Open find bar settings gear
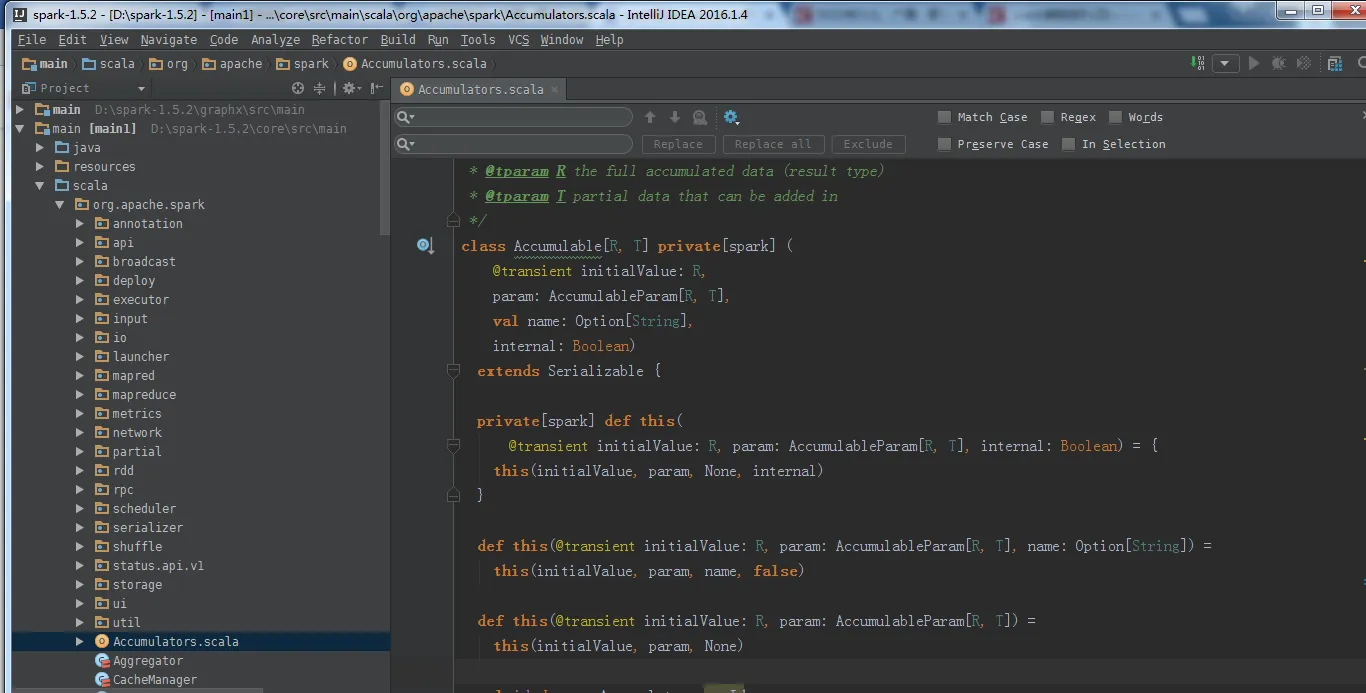The width and height of the screenshot is (1366, 693). point(731,117)
